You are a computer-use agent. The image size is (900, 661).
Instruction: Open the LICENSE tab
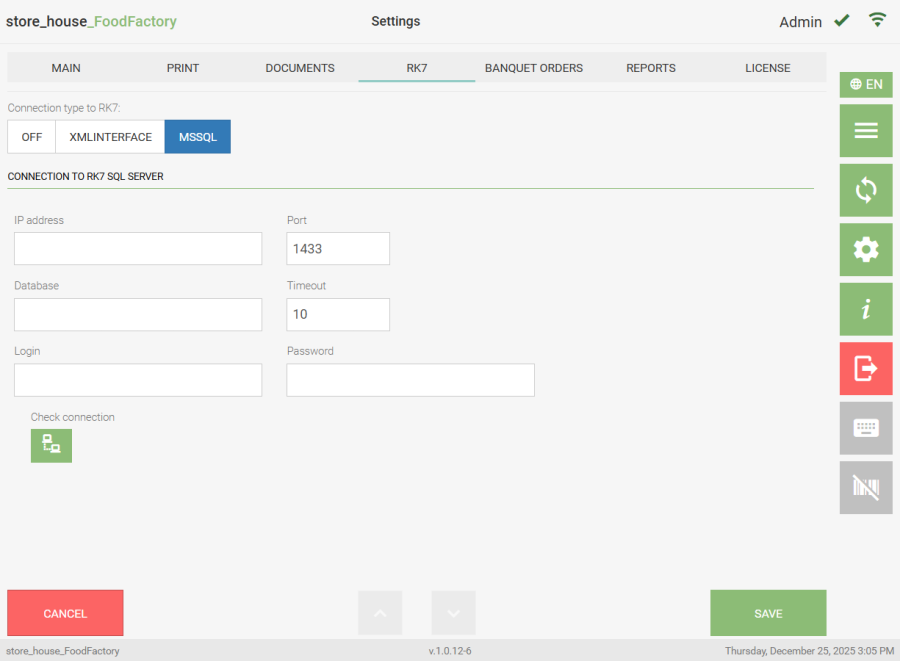[767, 68]
